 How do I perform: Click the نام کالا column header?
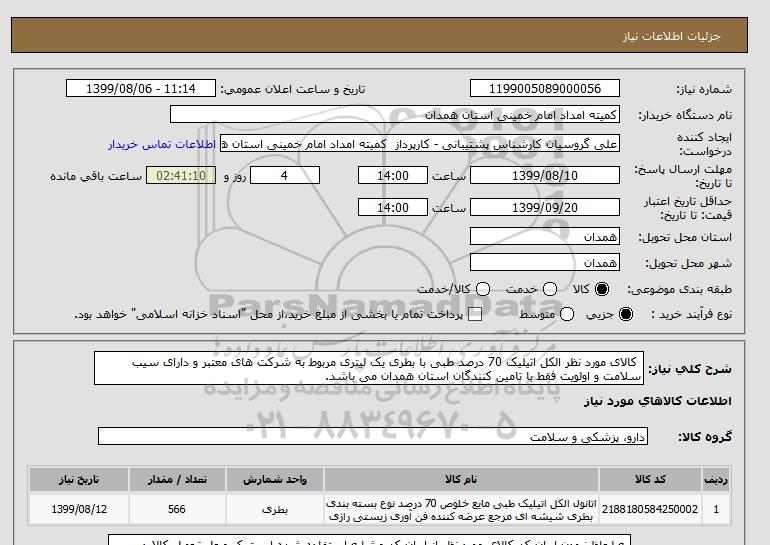[x=461, y=479]
